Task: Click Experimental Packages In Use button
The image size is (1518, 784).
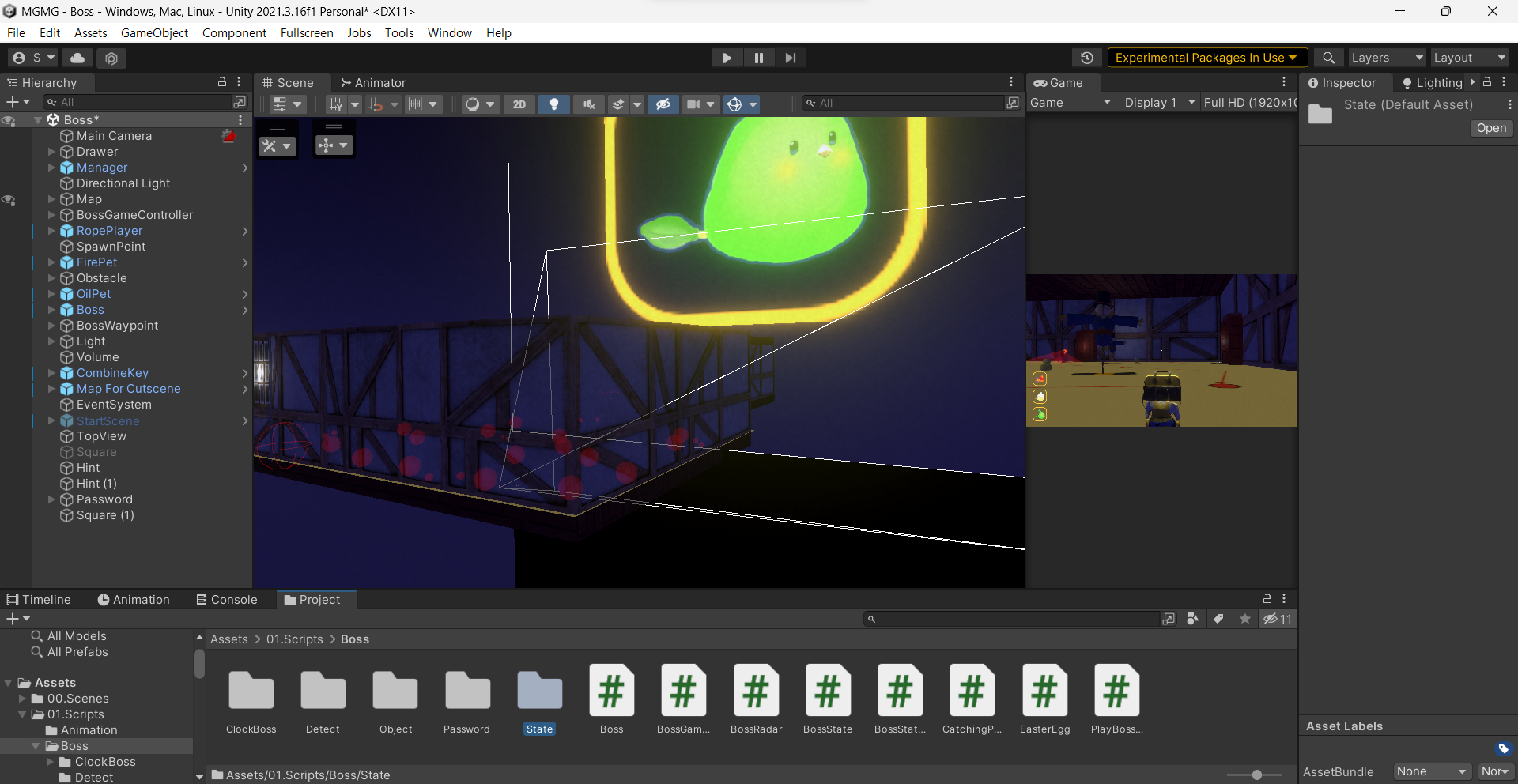Action: (1206, 58)
